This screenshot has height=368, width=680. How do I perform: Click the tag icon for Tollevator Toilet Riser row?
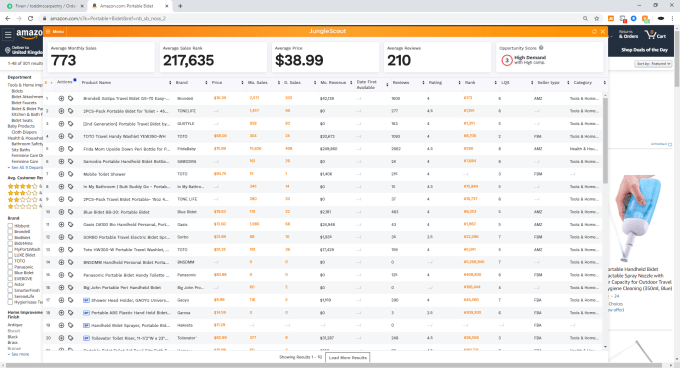tap(70, 338)
